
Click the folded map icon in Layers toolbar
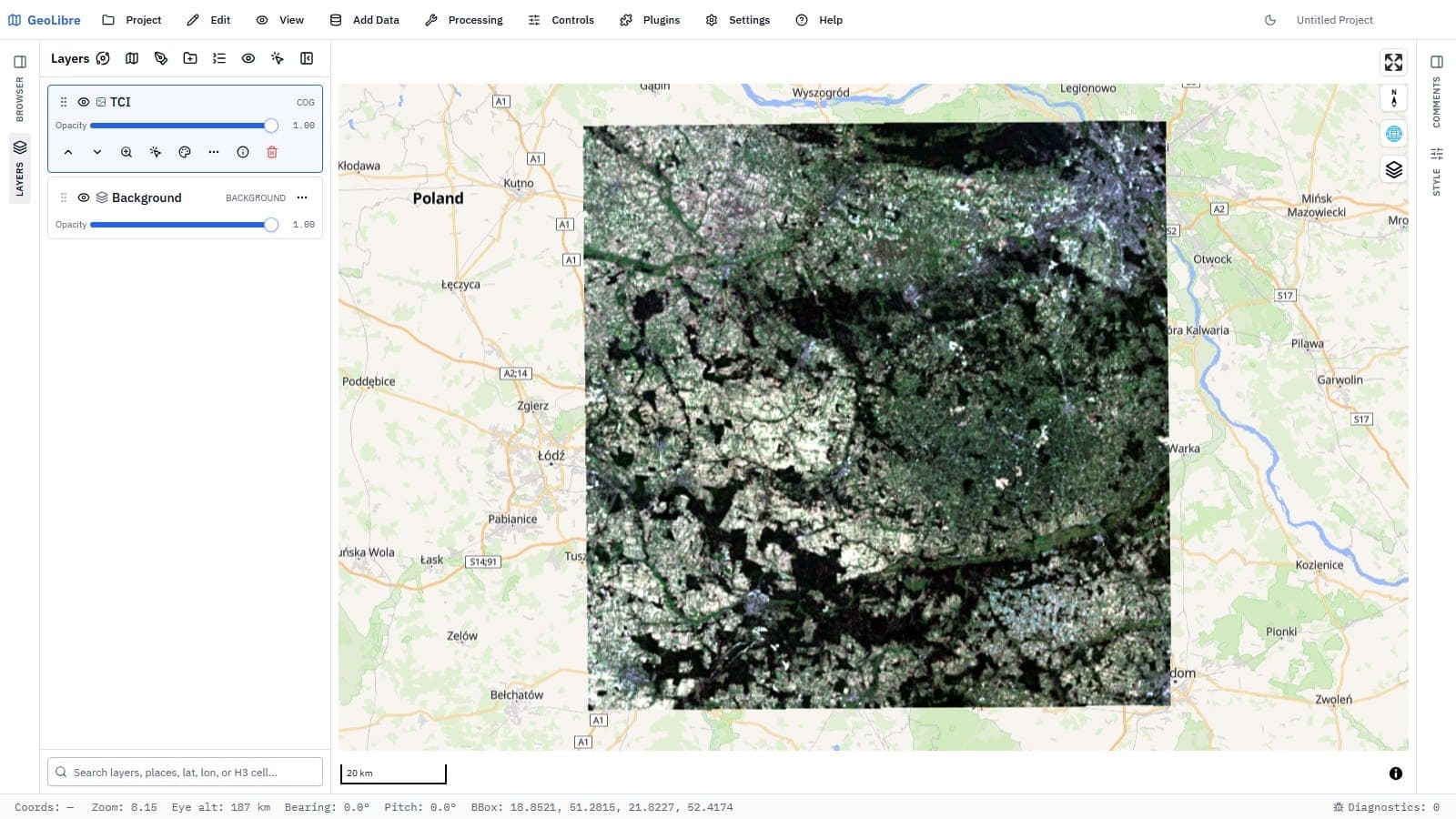132,58
